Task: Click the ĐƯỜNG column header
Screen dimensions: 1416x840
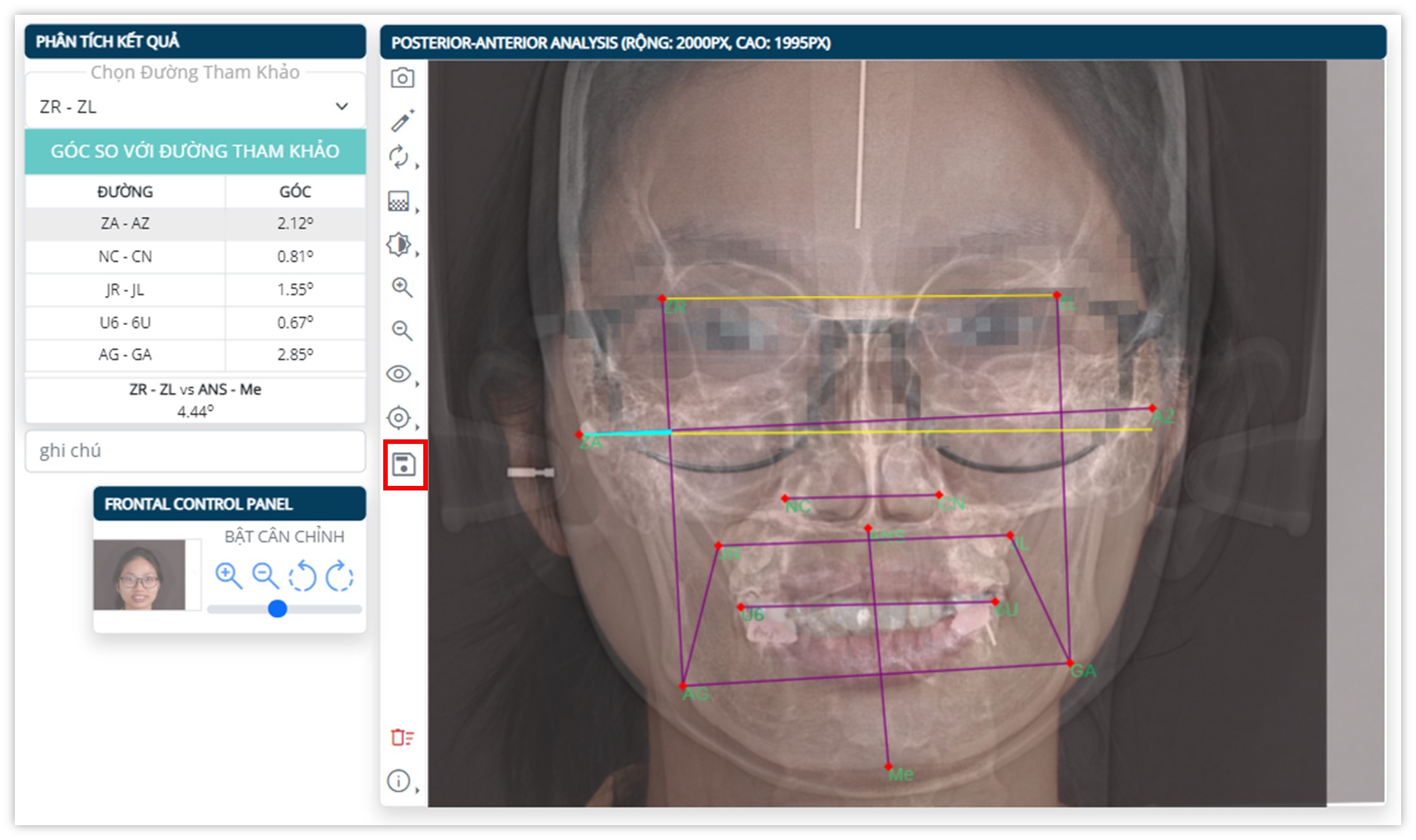Action: pos(125,192)
